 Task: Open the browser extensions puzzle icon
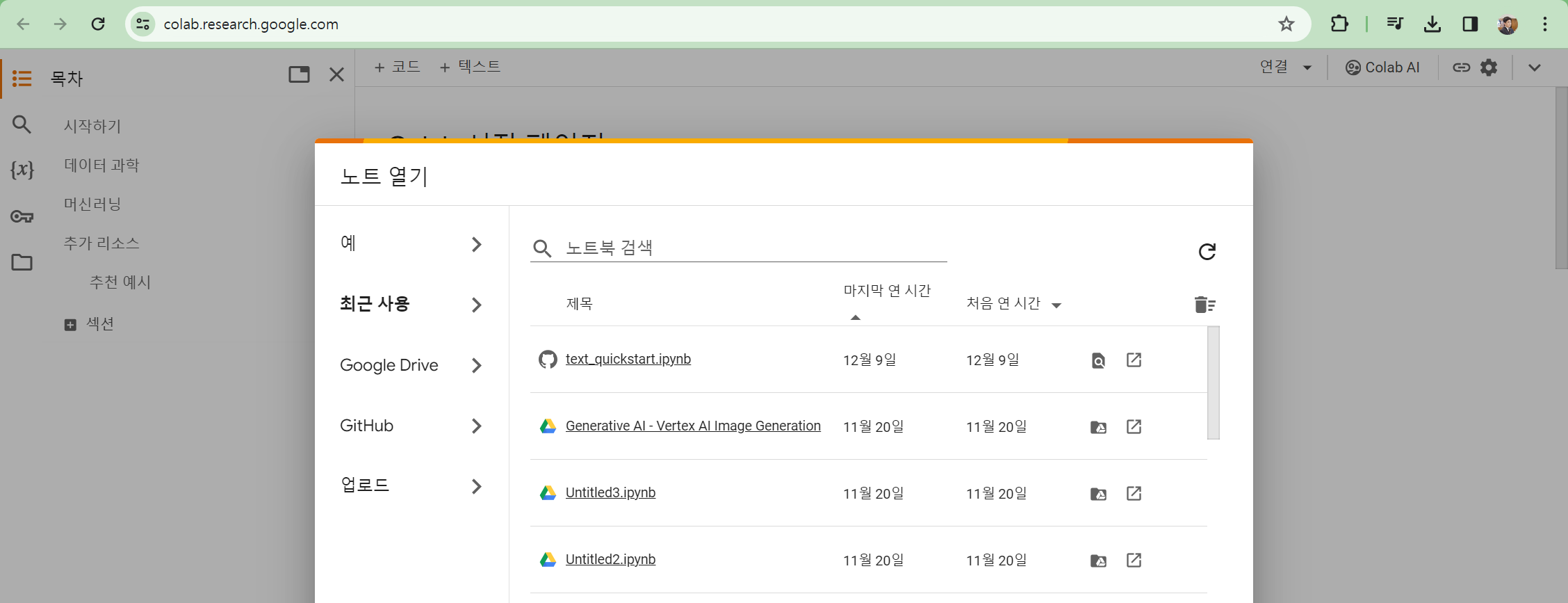point(1339,24)
